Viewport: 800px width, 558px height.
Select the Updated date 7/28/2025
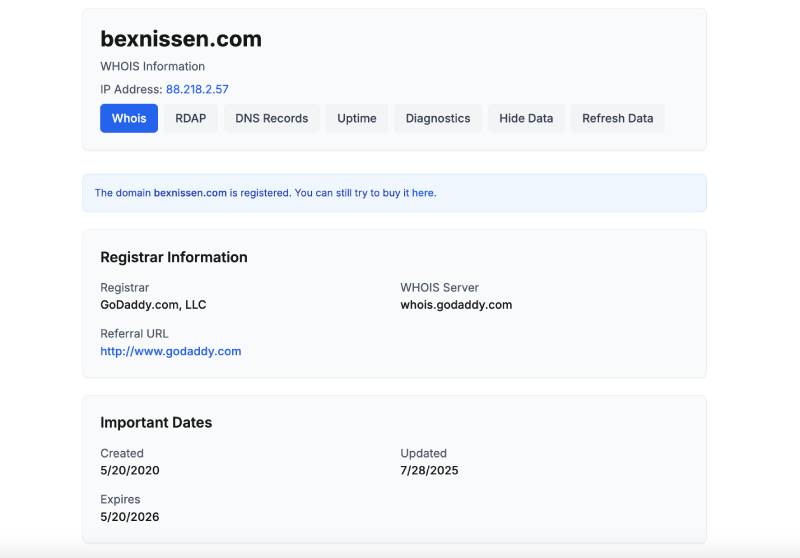click(x=429, y=470)
